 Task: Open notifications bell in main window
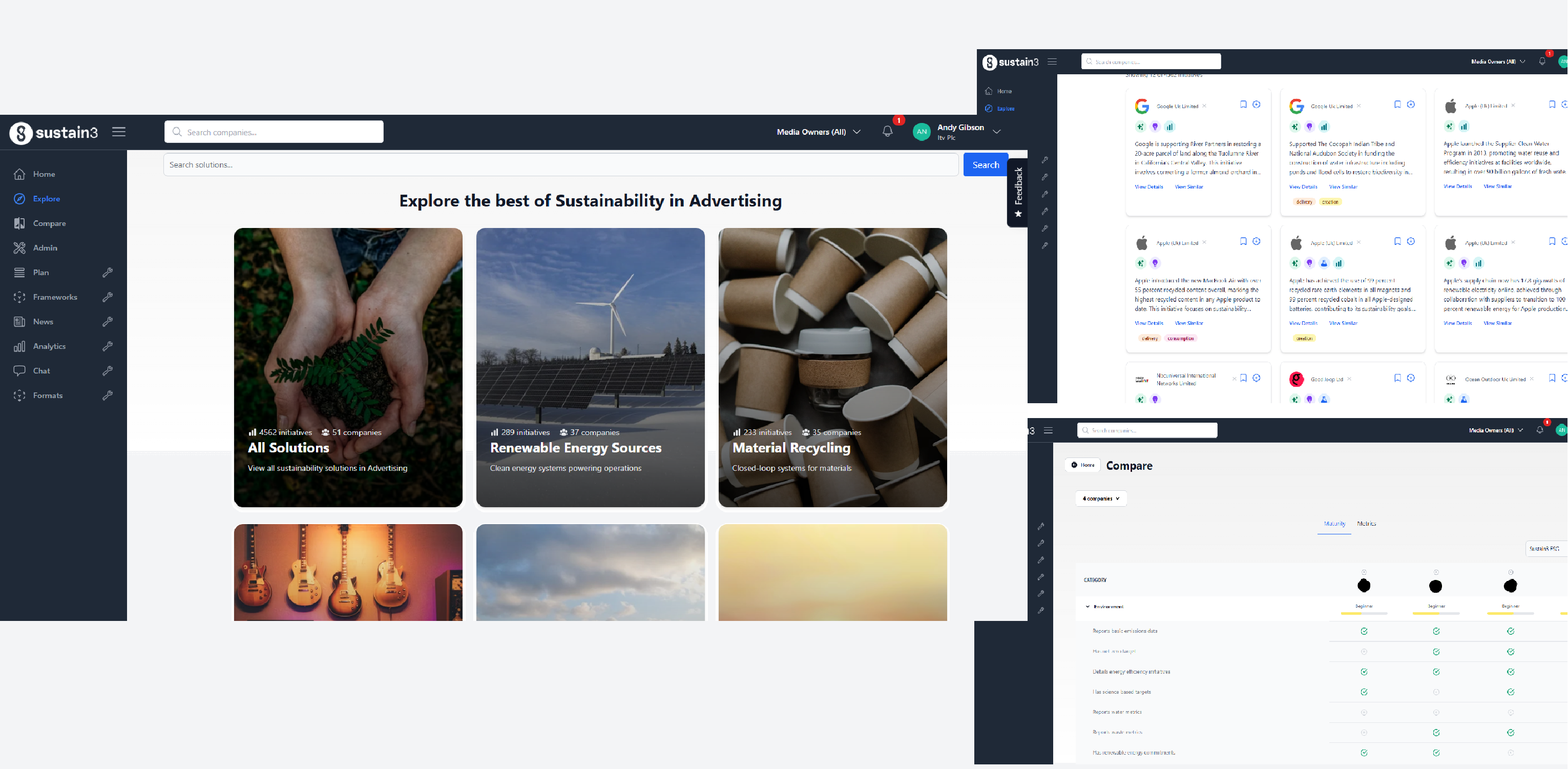(888, 132)
